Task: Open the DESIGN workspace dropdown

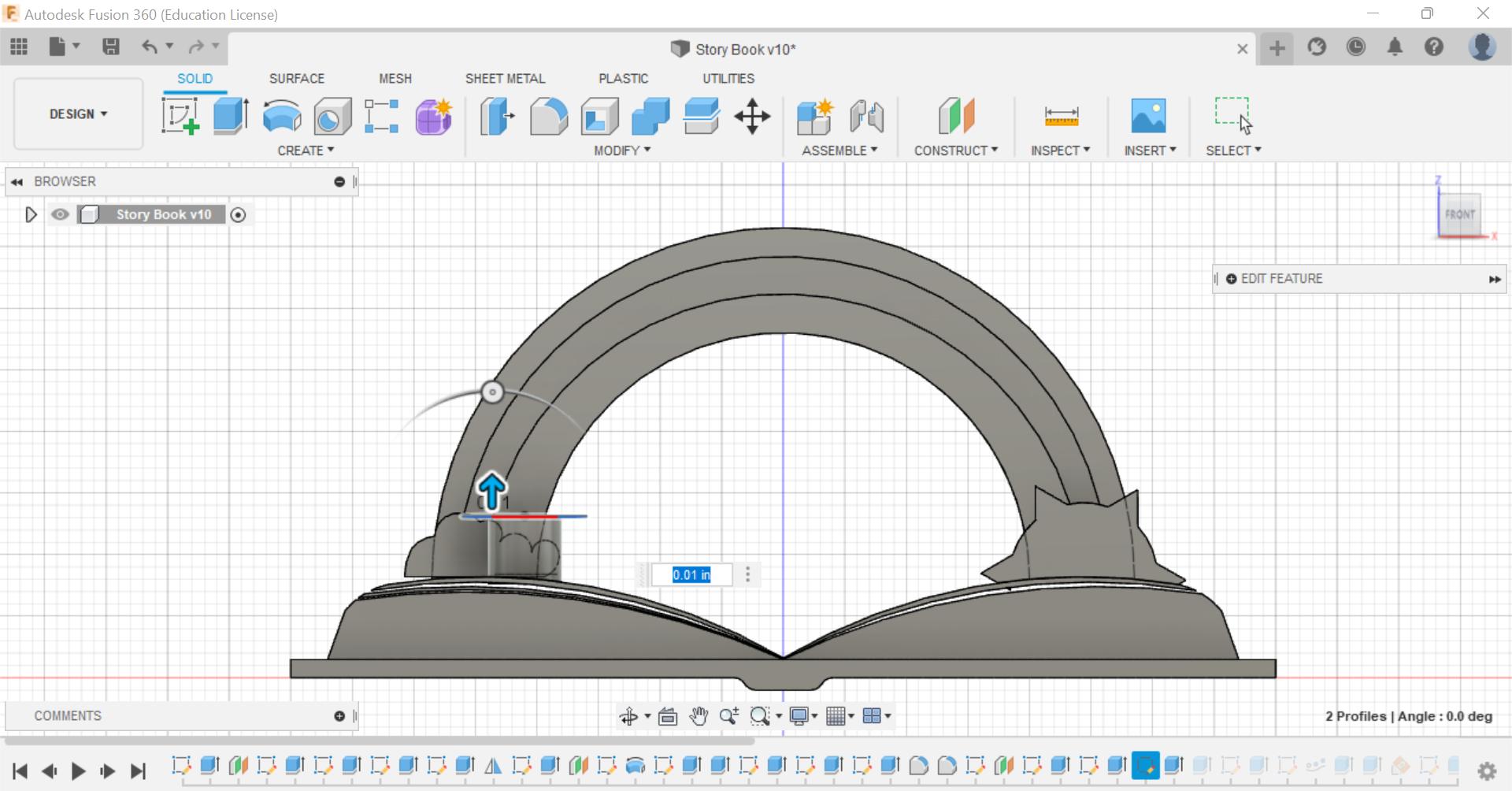Action: click(x=78, y=114)
